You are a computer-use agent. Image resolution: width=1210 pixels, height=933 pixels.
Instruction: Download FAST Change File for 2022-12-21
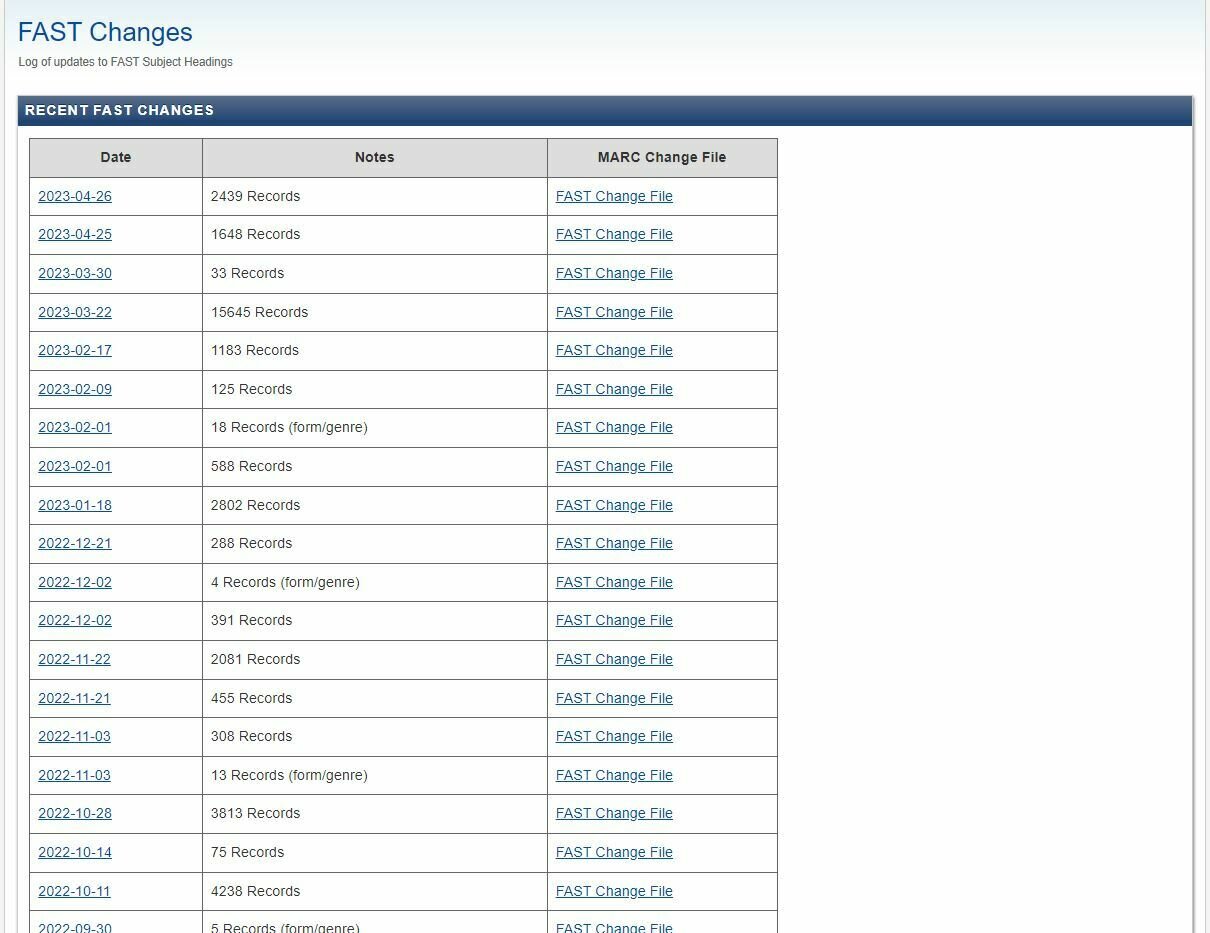click(x=614, y=543)
